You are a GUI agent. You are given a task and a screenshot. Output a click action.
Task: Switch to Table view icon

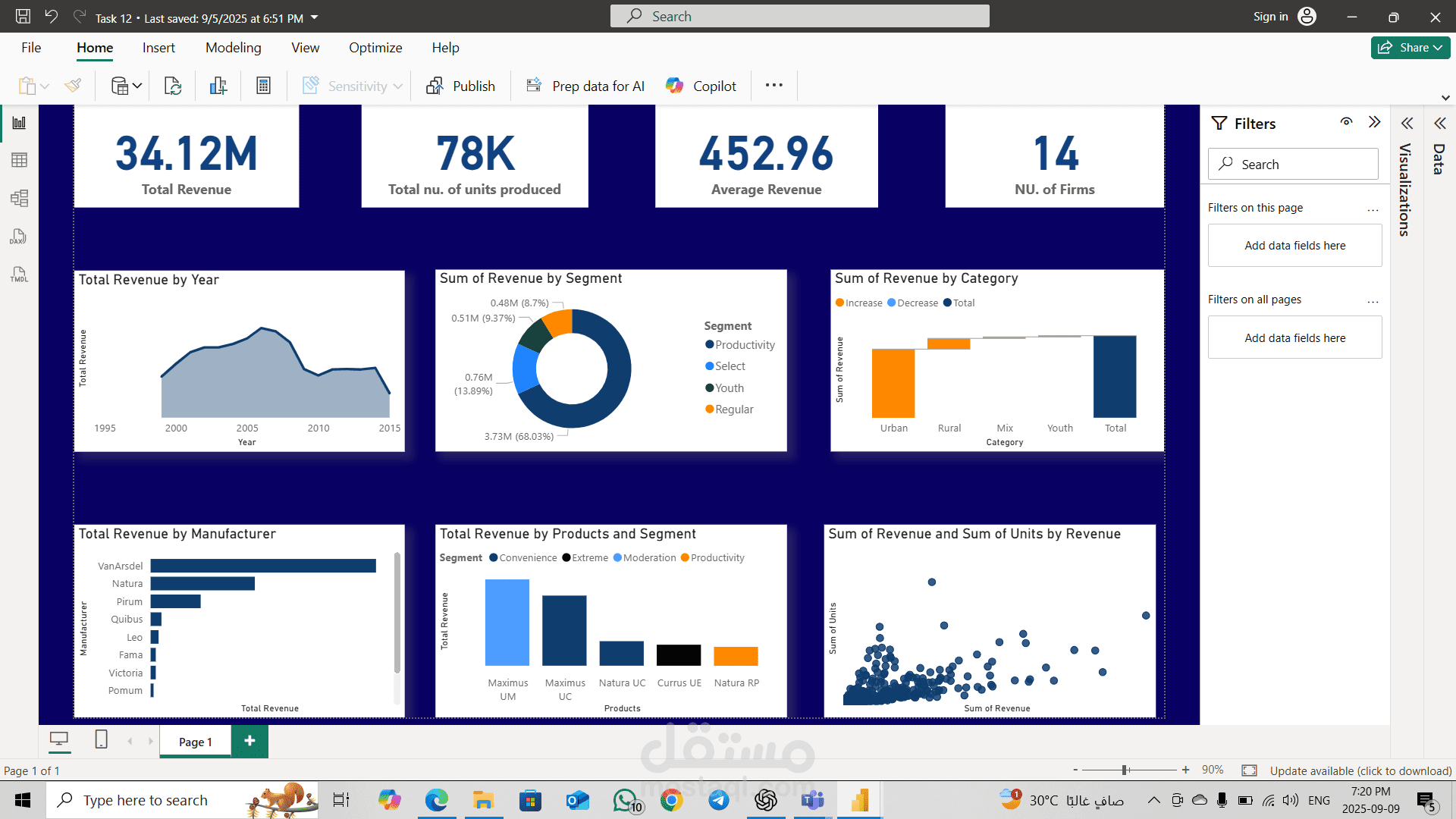(19, 160)
